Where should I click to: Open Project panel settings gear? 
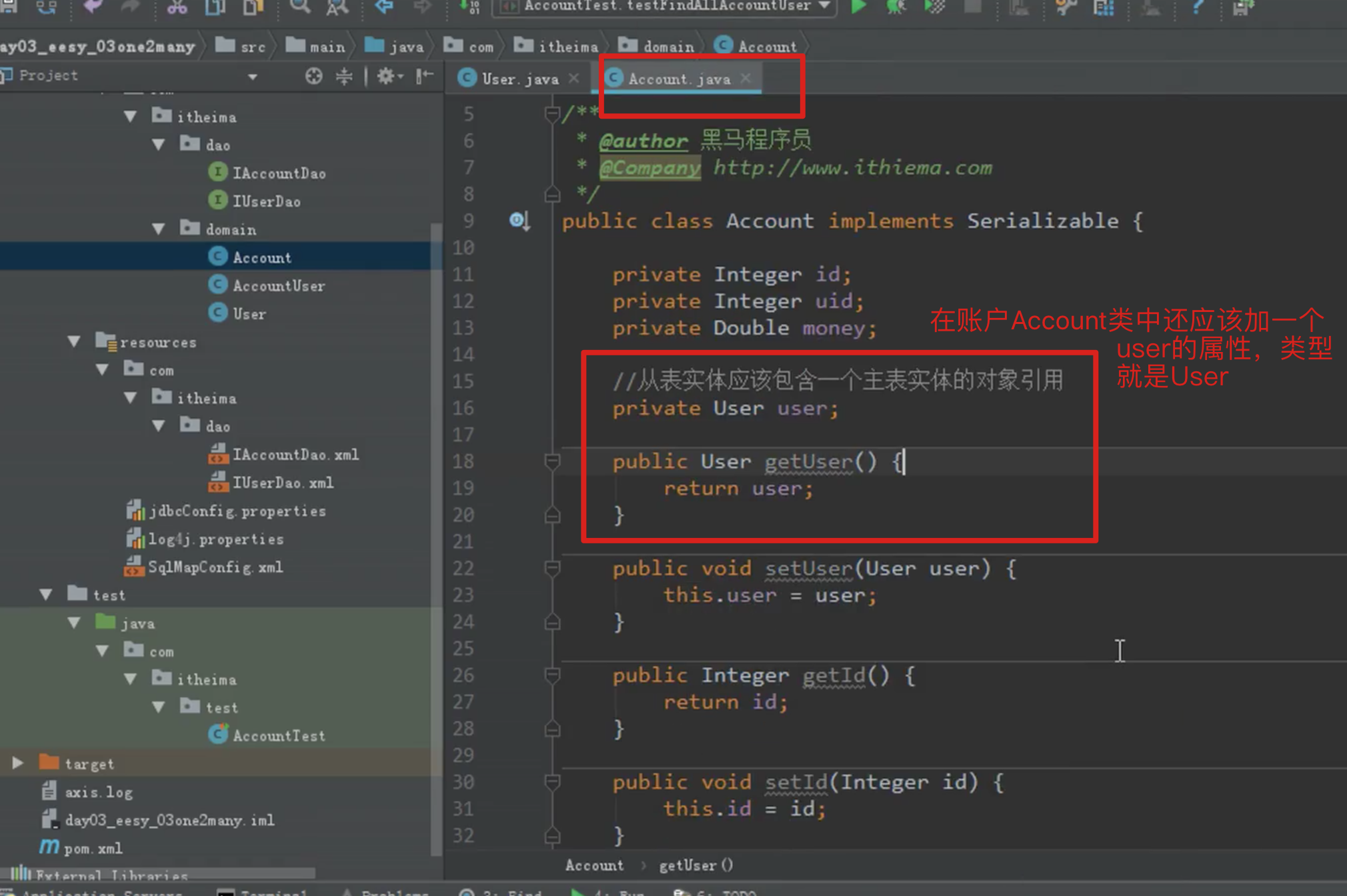387,76
